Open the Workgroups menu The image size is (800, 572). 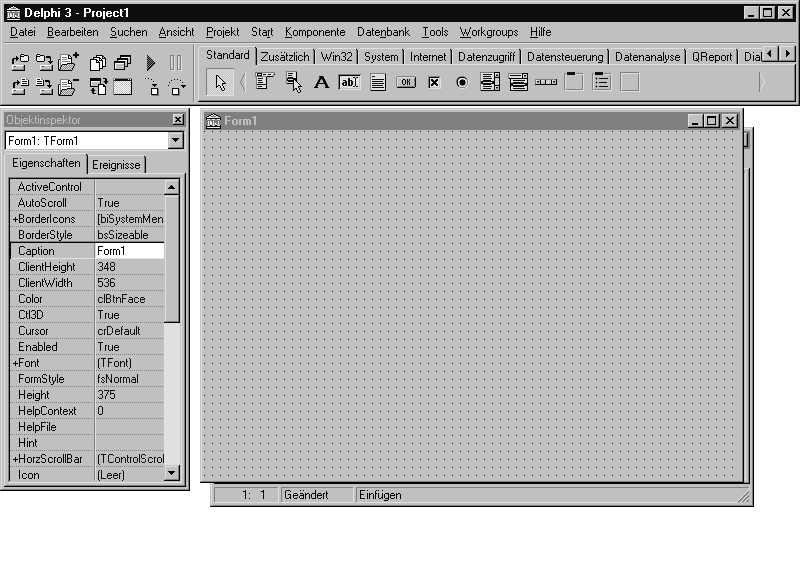tap(489, 32)
